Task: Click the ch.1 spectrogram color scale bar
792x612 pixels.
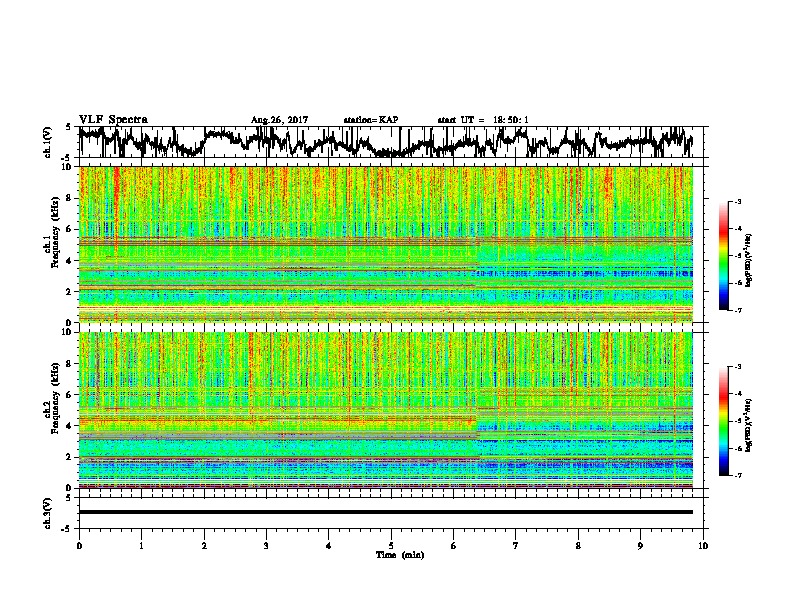Action: point(724,256)
